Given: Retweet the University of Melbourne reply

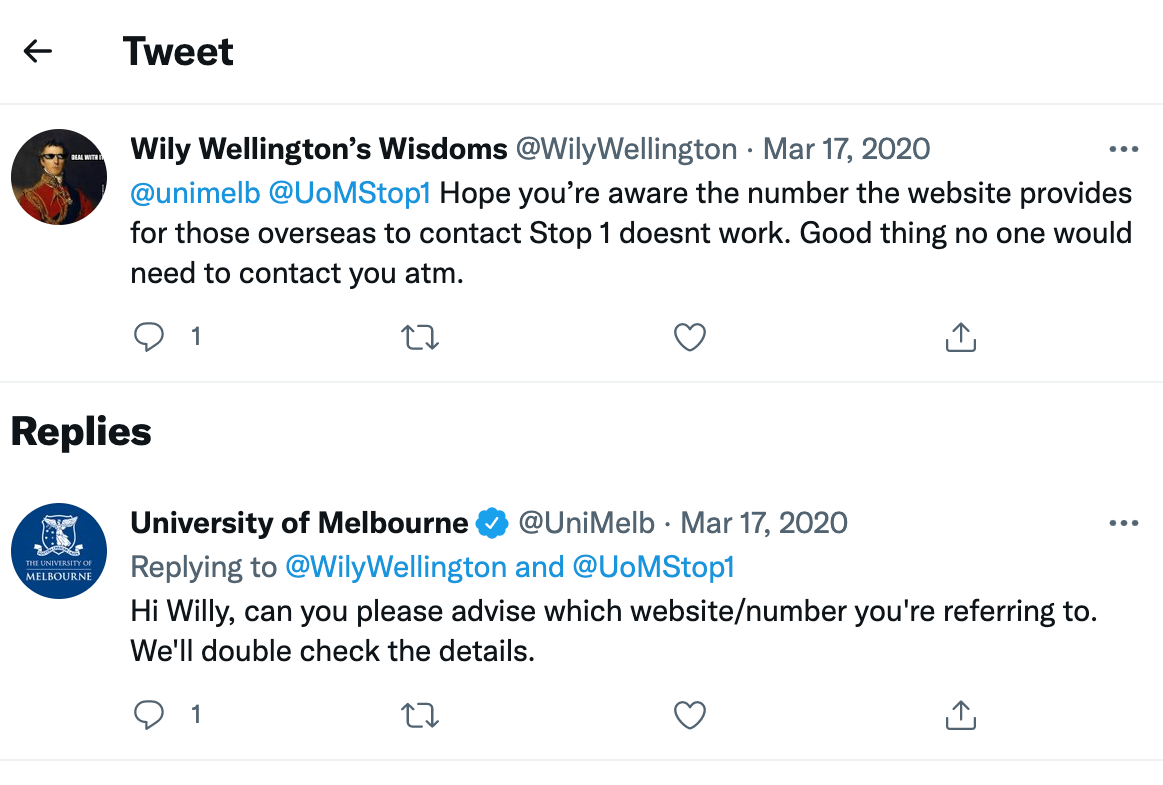Looking at the screenshot, I should pos(419,715).
